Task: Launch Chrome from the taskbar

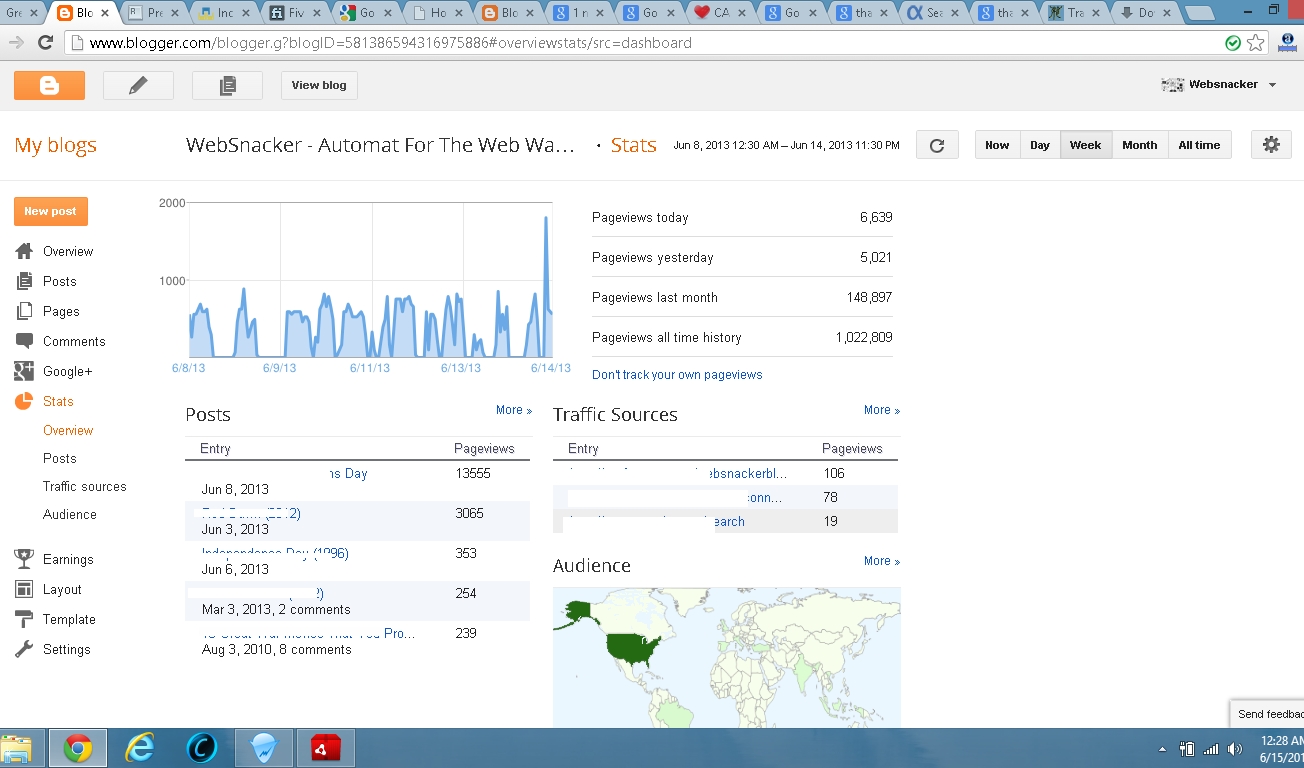Action: (78, 748)
